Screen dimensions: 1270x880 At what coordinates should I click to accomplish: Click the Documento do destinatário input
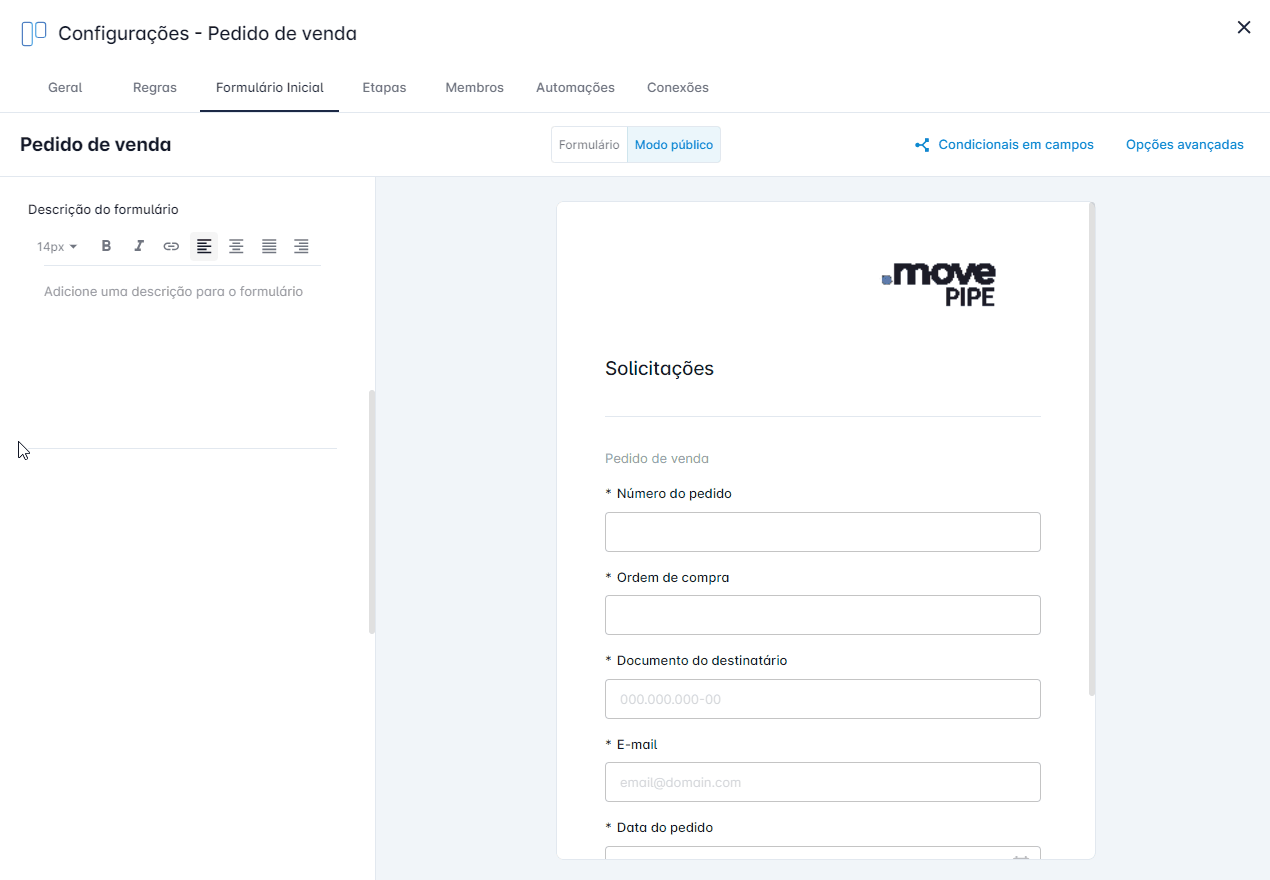(823, 699)
